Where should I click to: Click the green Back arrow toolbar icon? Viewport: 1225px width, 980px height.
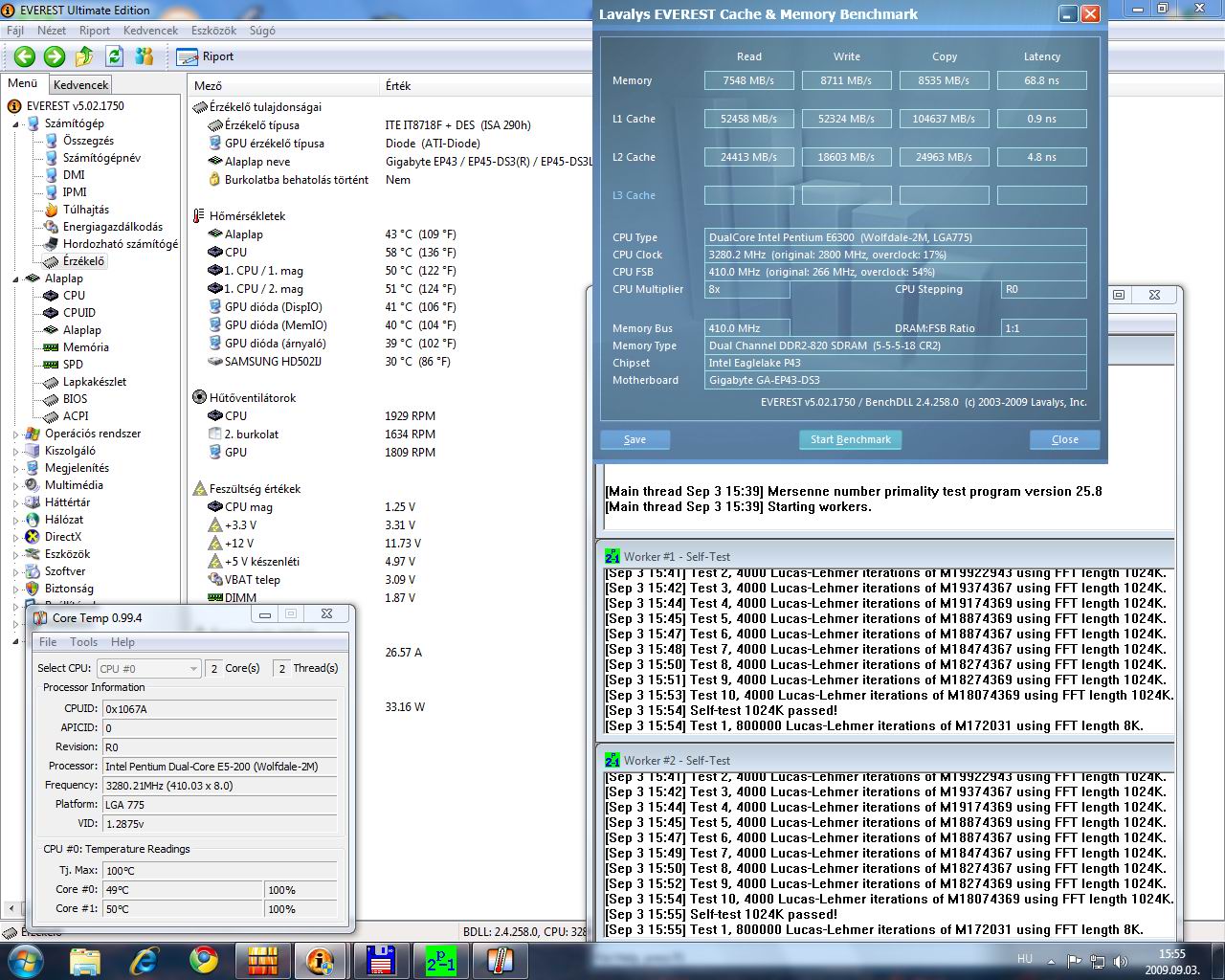25,56
